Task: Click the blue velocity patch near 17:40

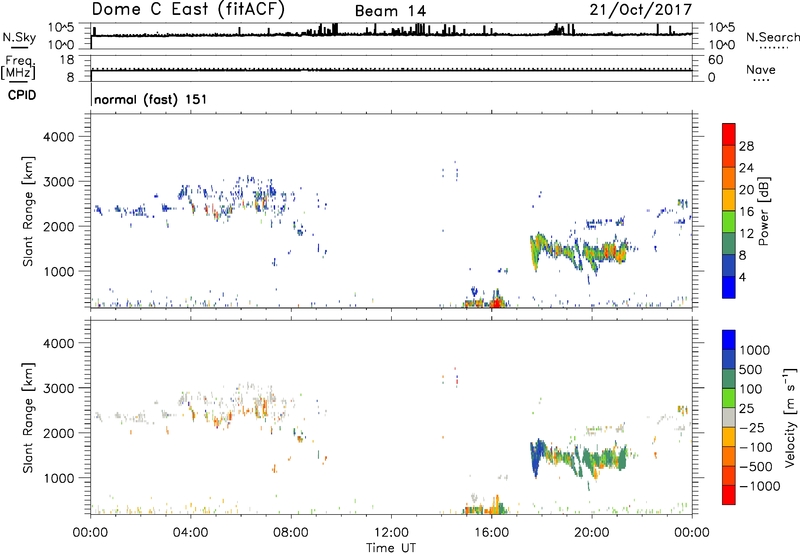Action: 535,456
